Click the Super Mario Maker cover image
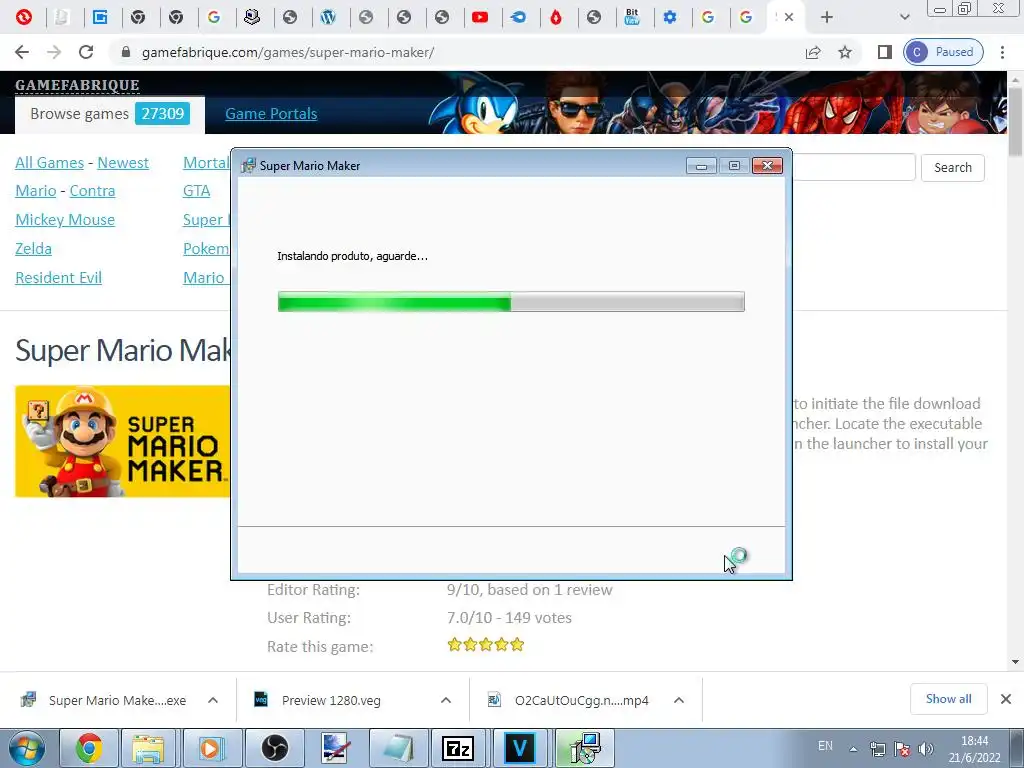1024x768 pixels. tap(123, 441)
